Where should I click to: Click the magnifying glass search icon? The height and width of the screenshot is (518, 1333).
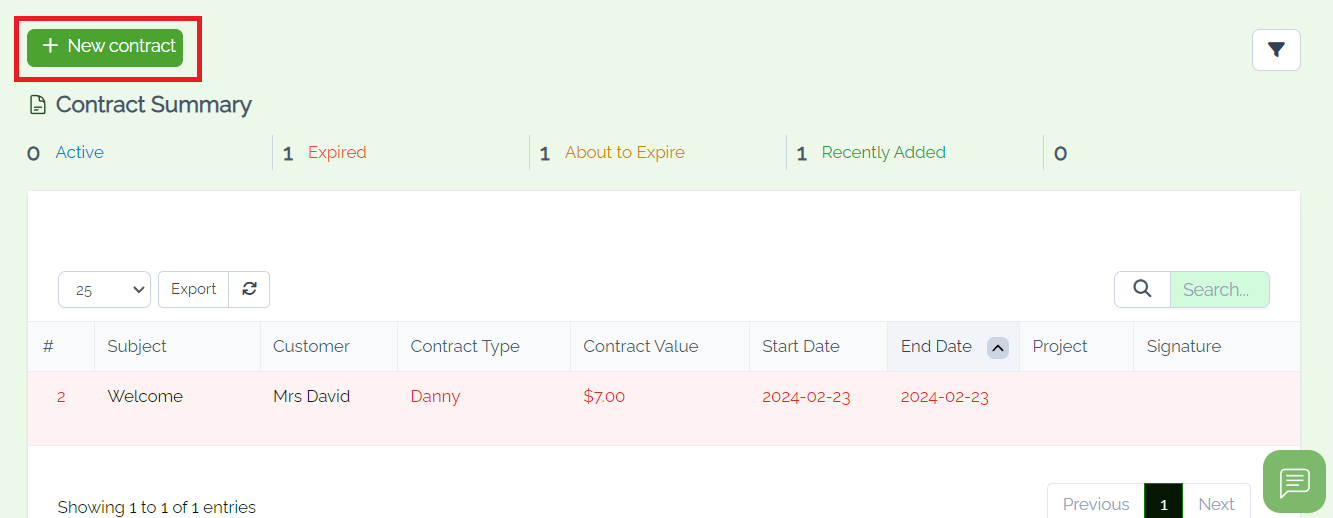tap(1142, 289)
